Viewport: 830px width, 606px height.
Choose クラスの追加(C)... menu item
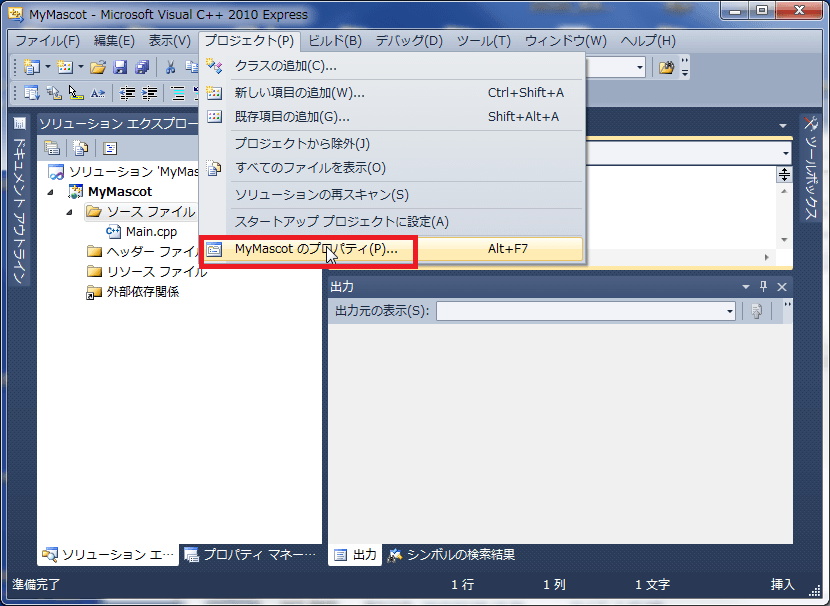pos(391,66)
